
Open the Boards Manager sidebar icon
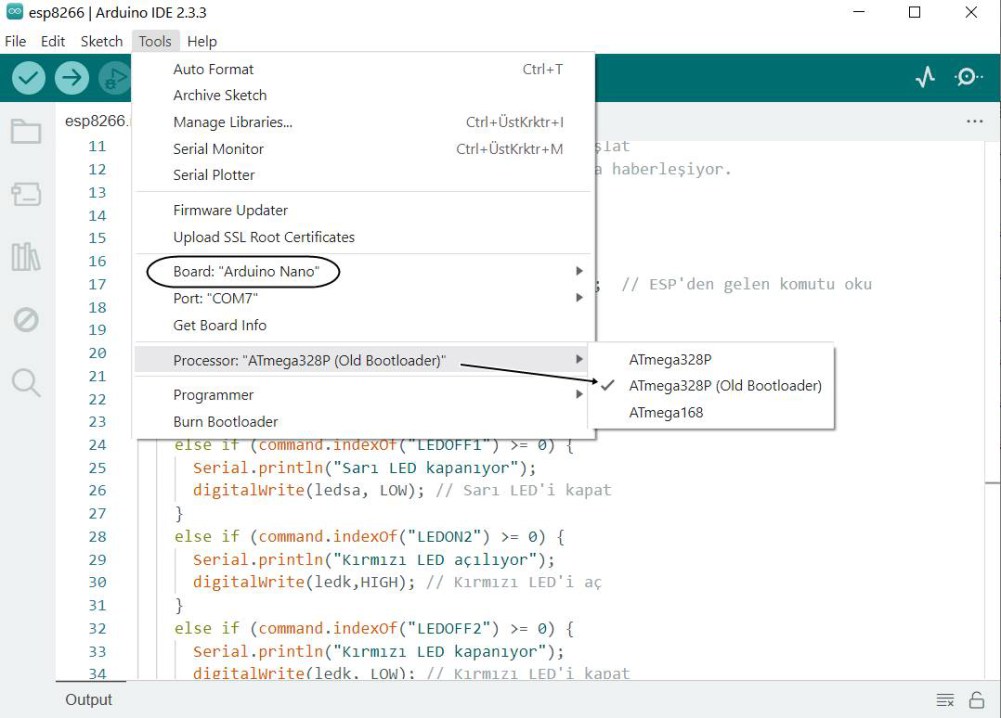26,194
